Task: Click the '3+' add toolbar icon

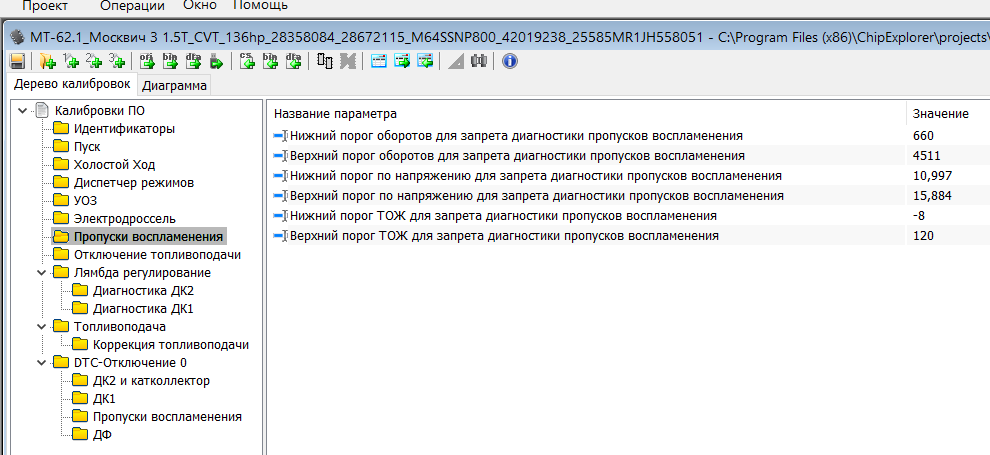Action: point(117,62)
